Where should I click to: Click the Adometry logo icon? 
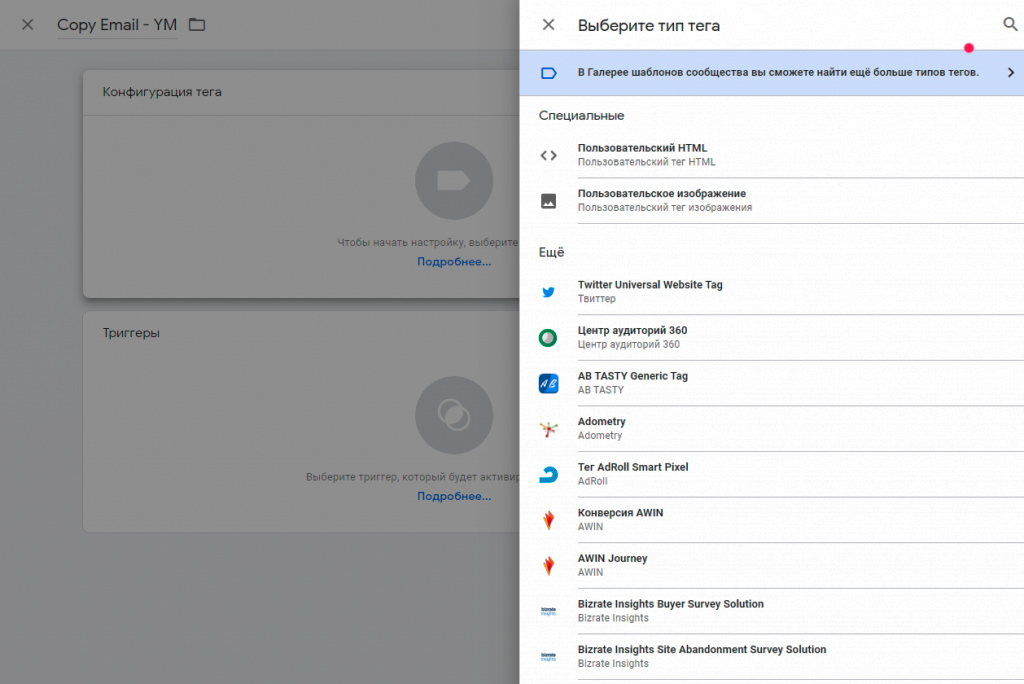pos(549,429)
